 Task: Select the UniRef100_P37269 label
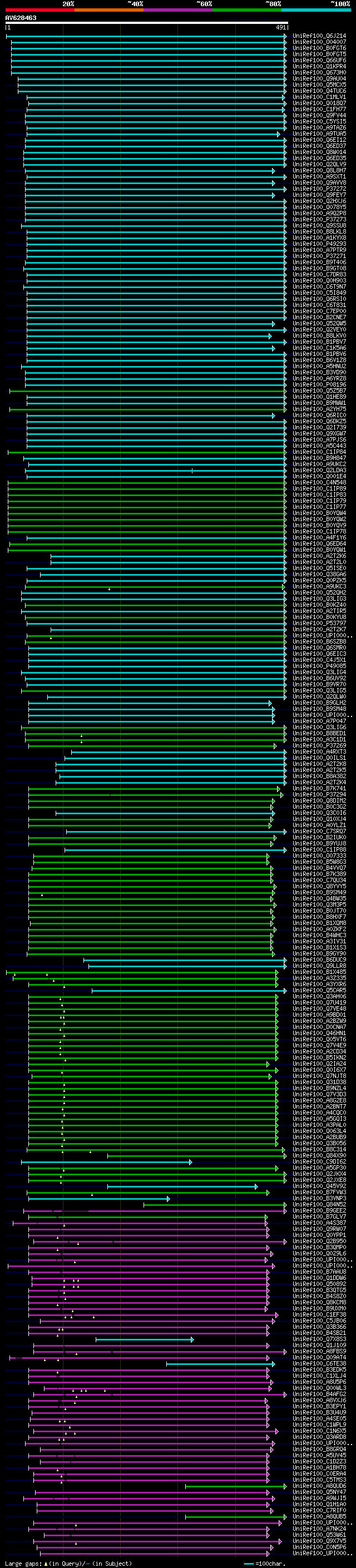pos(319,746)
